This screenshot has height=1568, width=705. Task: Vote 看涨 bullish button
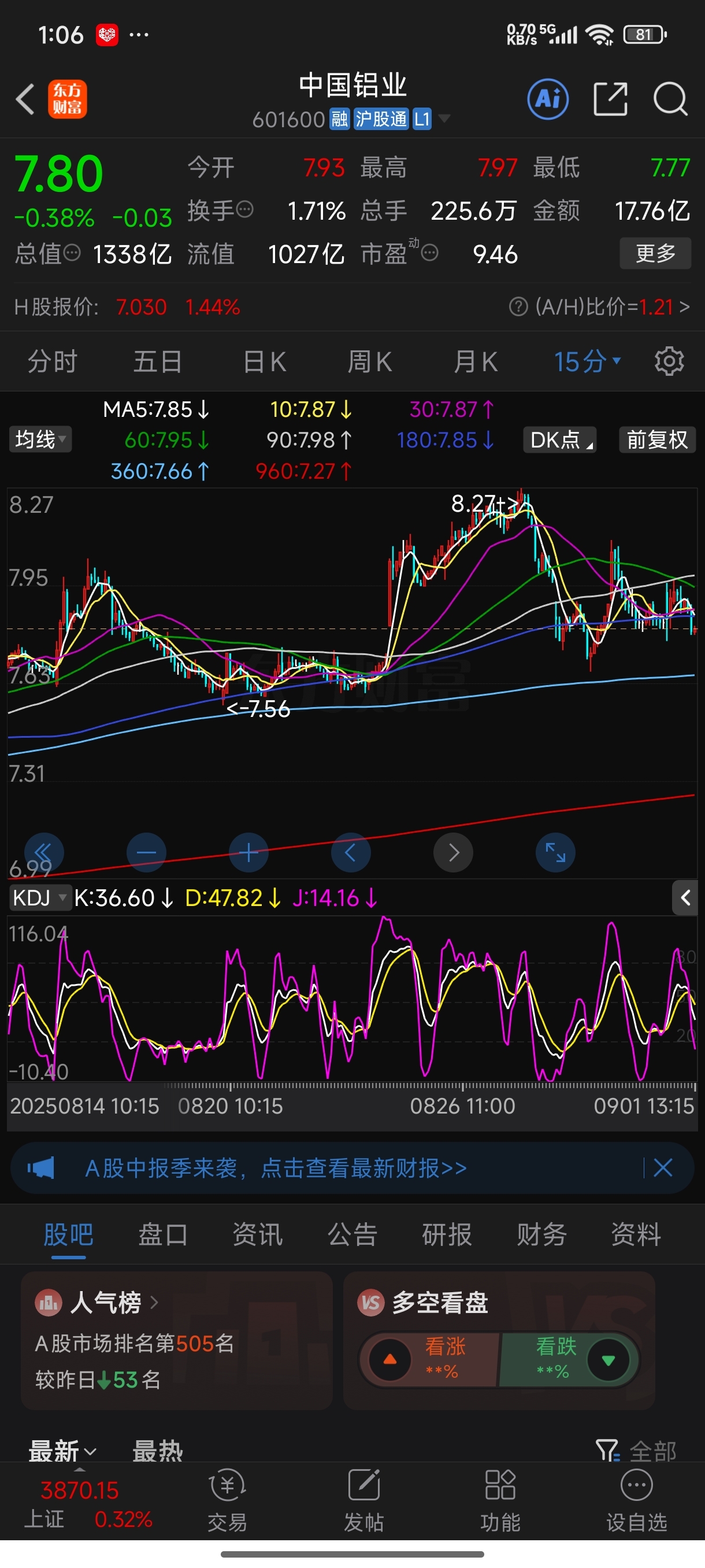tap(430, 1359)
